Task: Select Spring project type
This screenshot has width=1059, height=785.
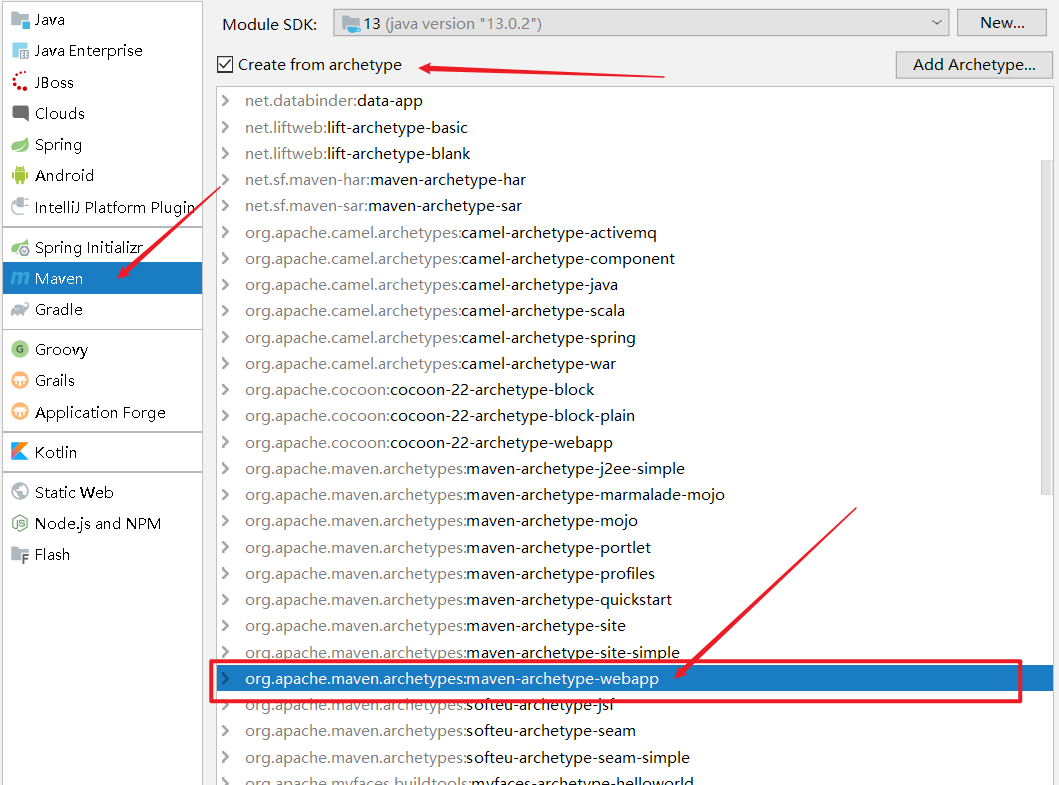Action: [x=103, y=145]
